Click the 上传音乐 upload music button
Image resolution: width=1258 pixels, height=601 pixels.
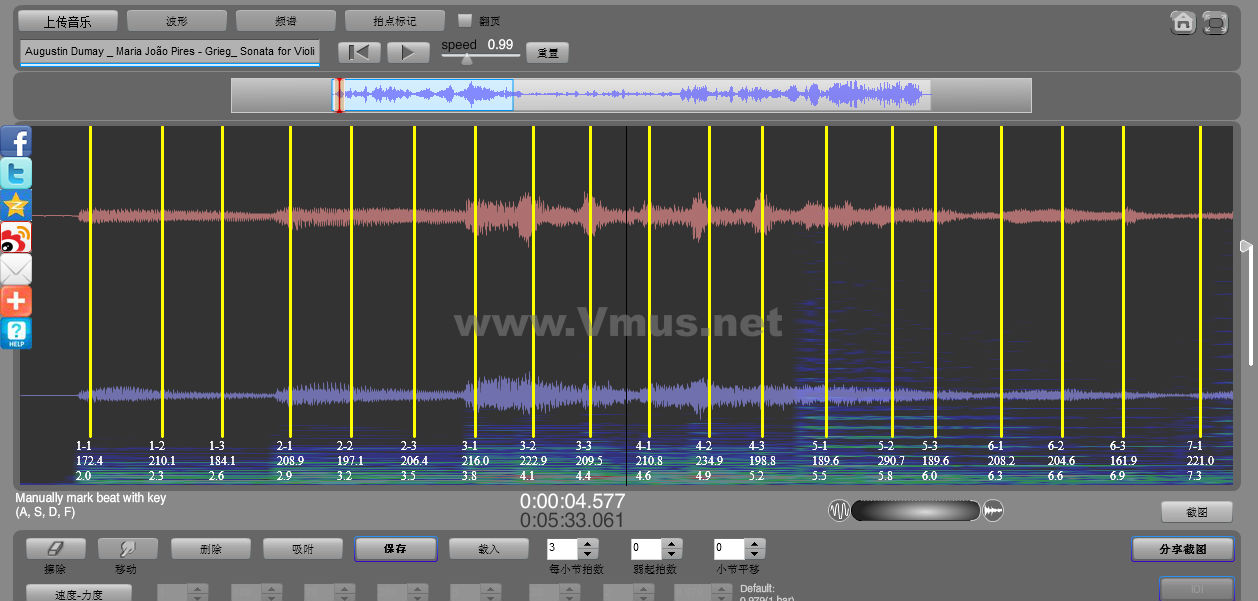[68, 21]
